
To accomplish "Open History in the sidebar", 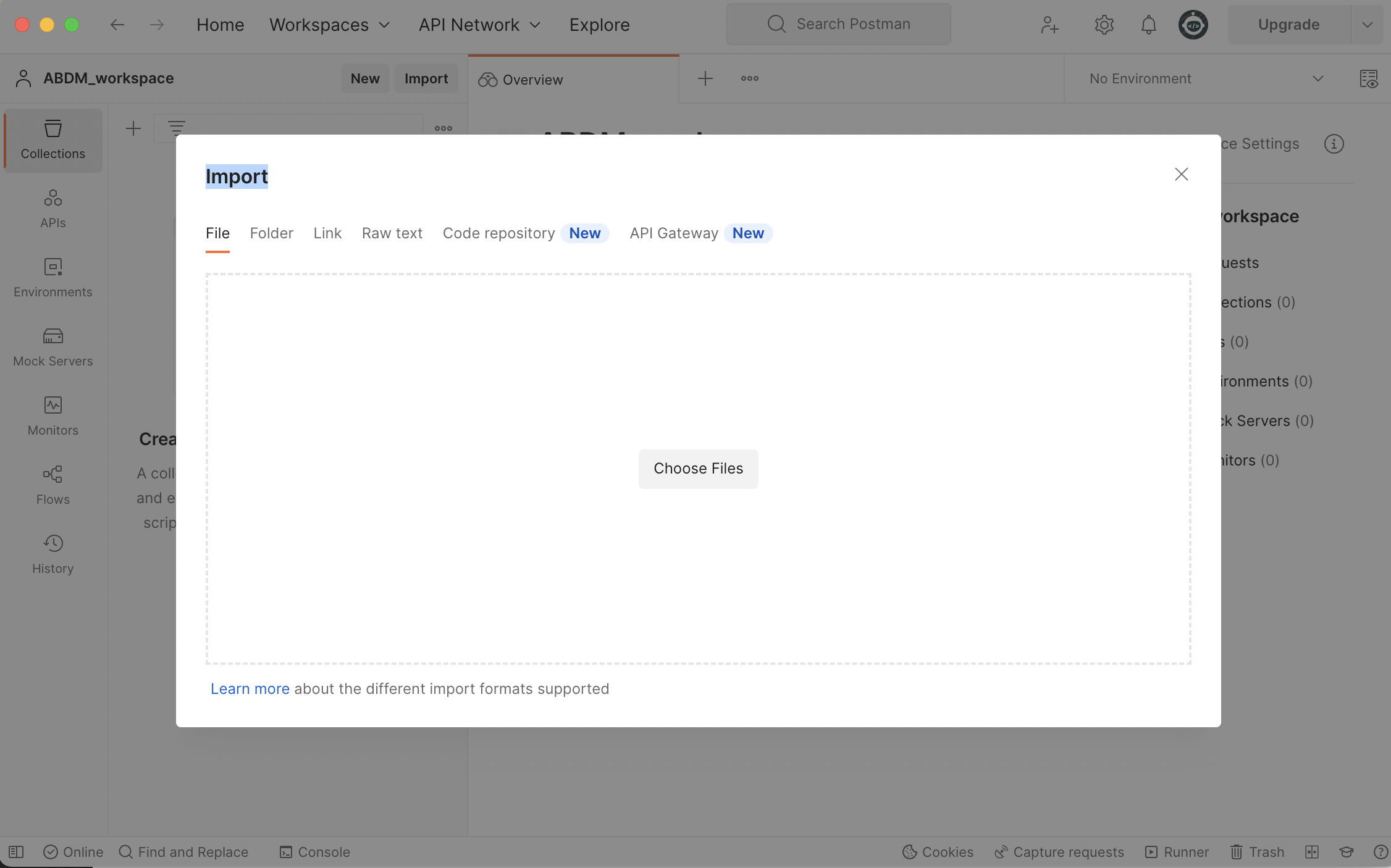I will tap(53, 555).
